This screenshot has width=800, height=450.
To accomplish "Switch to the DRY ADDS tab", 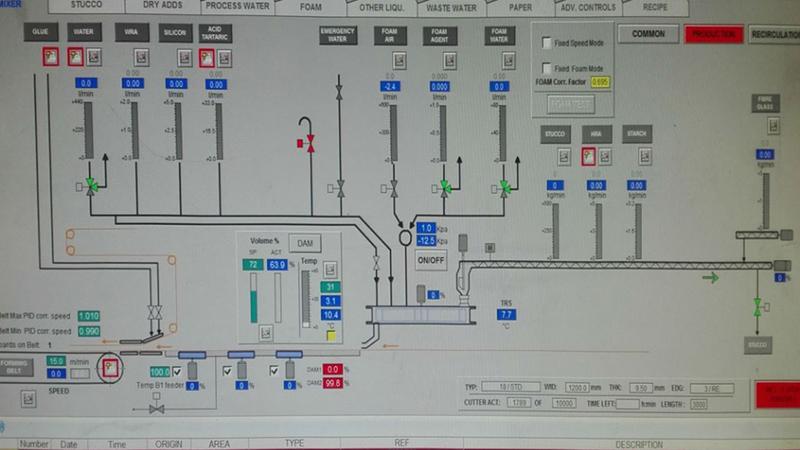I will coord(163,6).
